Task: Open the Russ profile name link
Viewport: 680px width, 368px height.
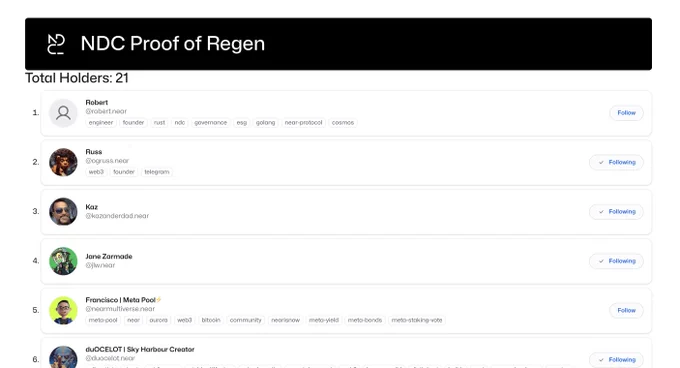Action: click(94, 152)
